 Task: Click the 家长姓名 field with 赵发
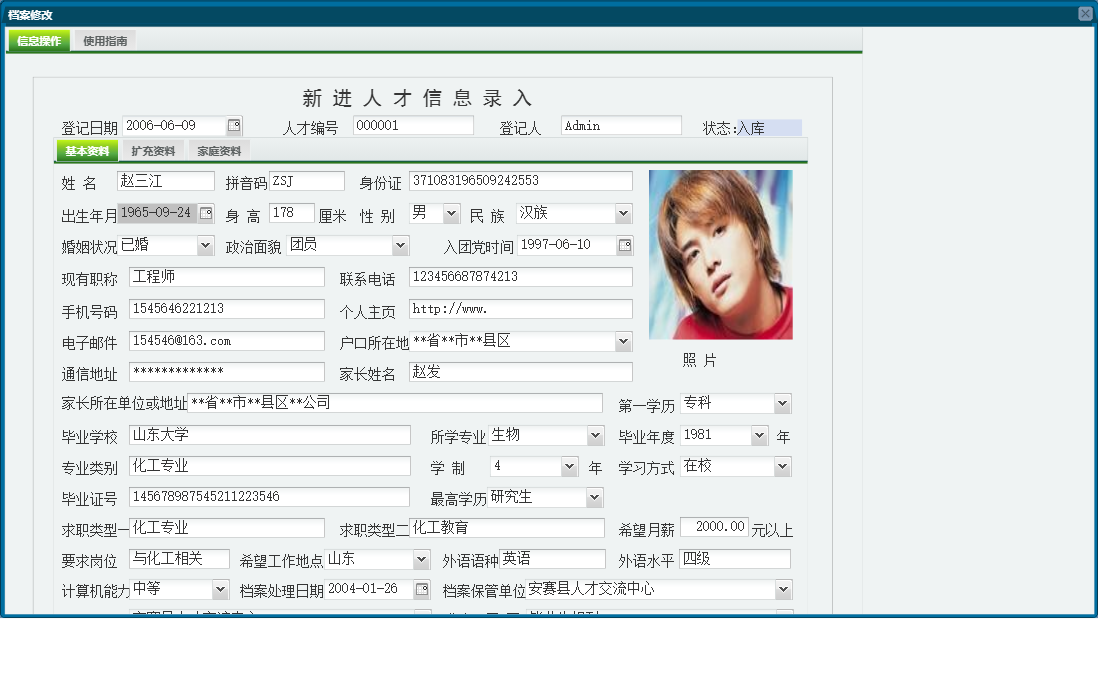point(521,372)
